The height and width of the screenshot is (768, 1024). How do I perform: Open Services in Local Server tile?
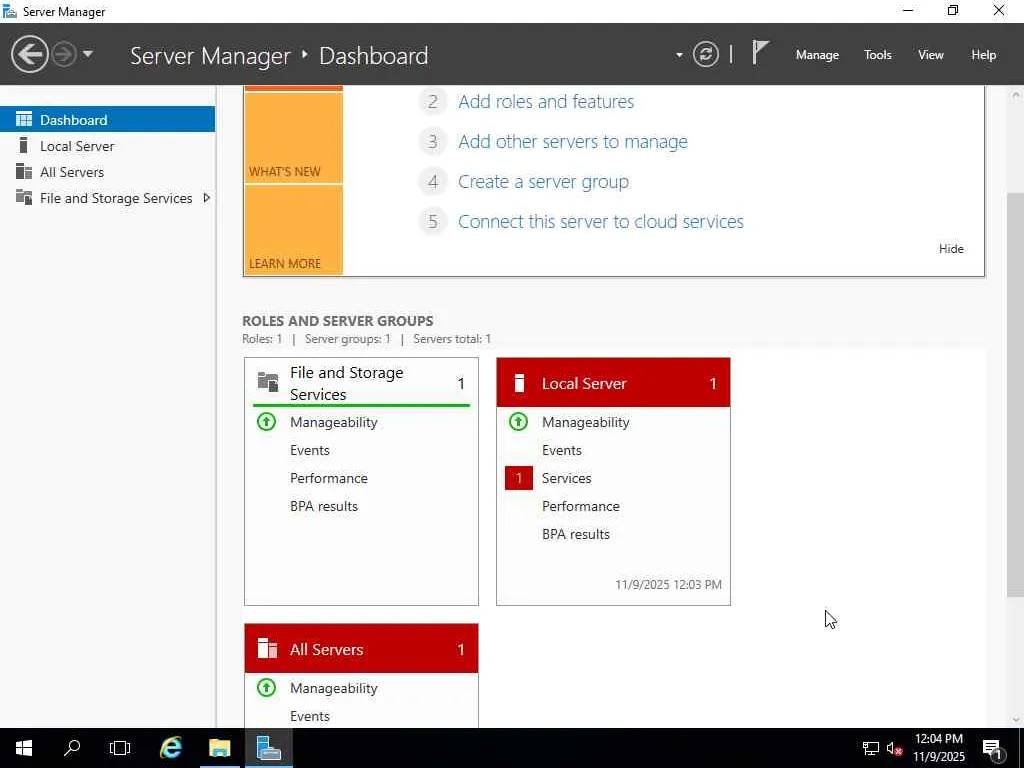(566, 479)
